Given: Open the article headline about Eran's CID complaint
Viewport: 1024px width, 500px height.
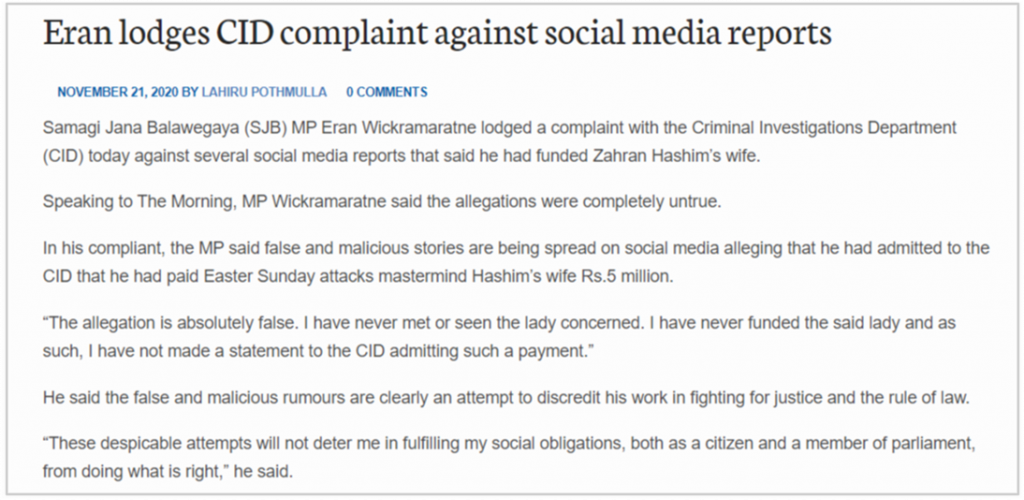Looking at the screenshot, I should [437, 35].
